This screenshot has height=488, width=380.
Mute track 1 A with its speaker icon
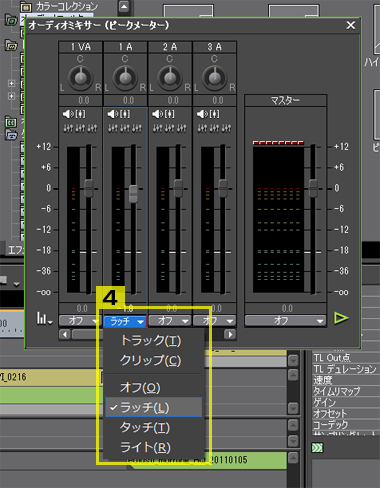coord(113,114)
